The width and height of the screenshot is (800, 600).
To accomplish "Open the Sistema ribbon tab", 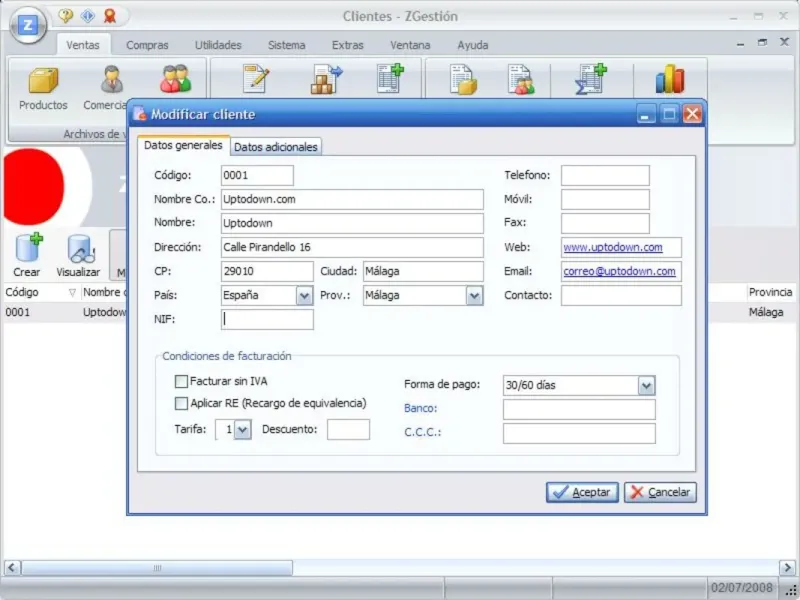I will pyautogui.click(x=286, y=45).
